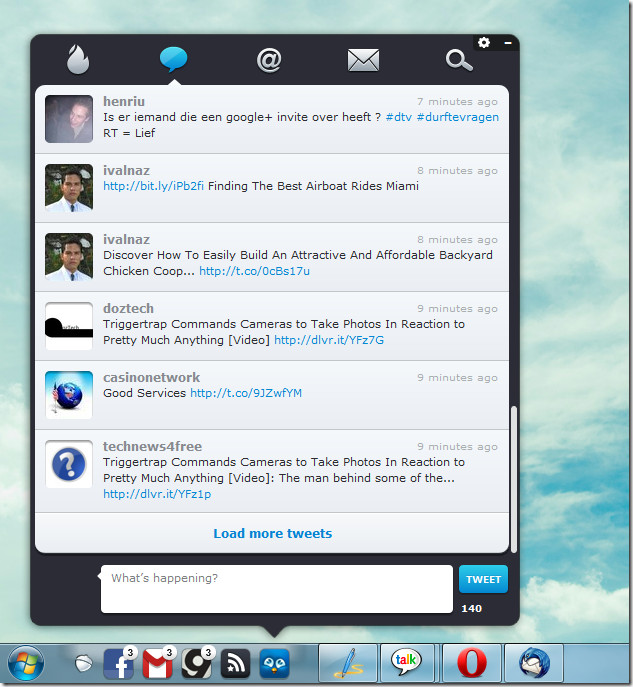Click henriu's 7 minutes ago timestamp
The height and width of the screenshot is (687, 633).
457,102
